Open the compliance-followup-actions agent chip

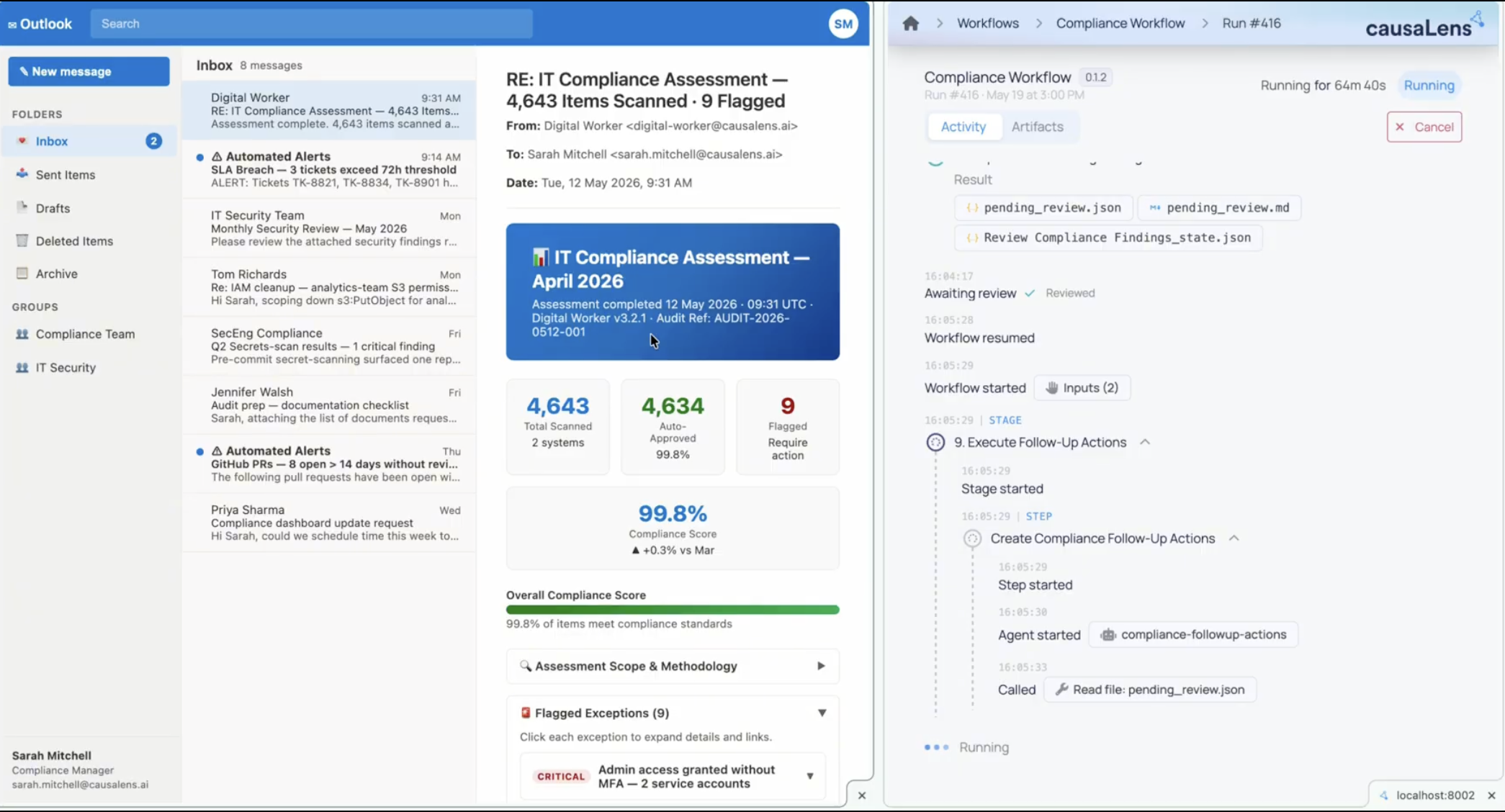point(1194,635)
